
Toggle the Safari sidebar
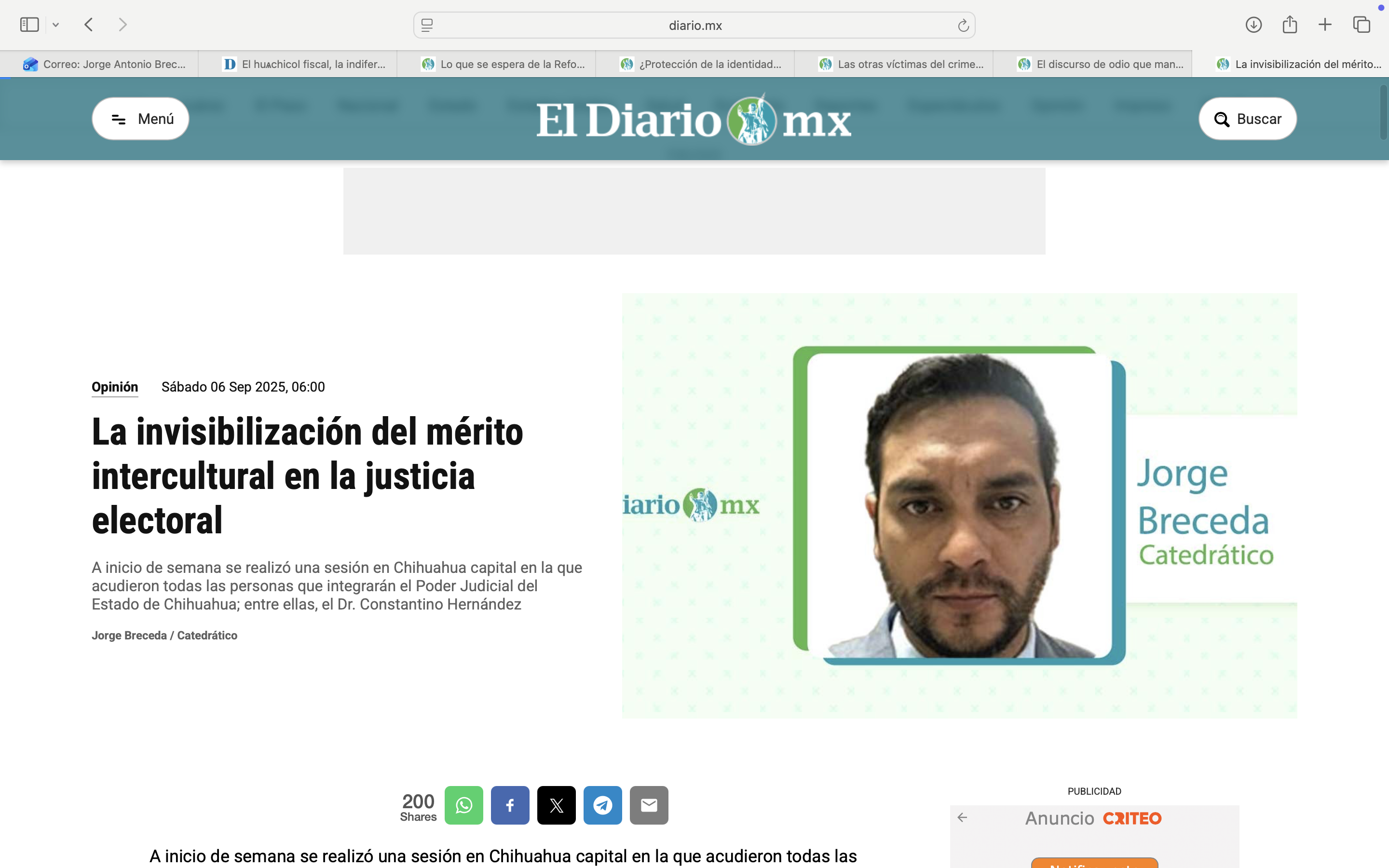(x=29, y=25)
